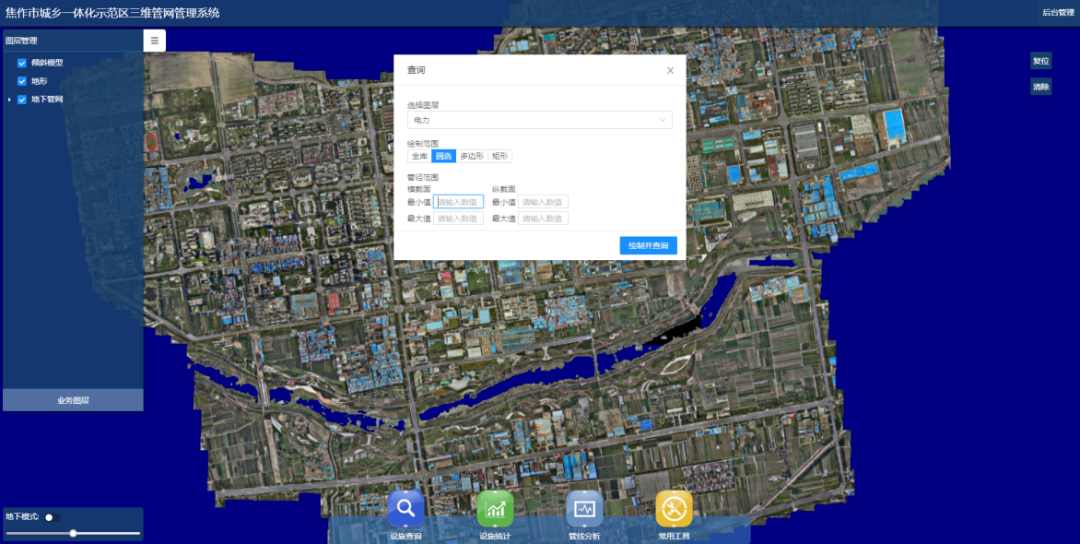Image resolution: width=1080 pixels, height=544 pixels.
Task: Expand the 地下管网 tree node arrow
Action: coord(10,99)
